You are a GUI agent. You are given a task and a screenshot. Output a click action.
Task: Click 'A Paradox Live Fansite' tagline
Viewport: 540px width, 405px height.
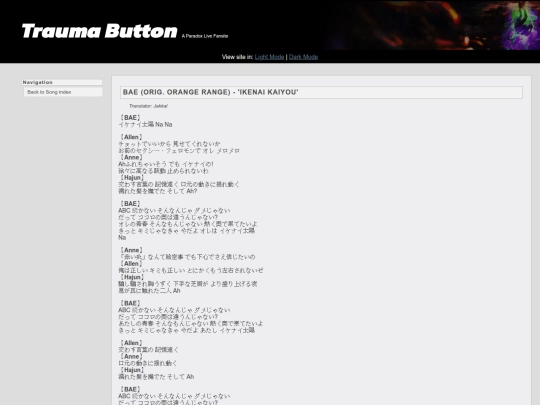[205, 36]
